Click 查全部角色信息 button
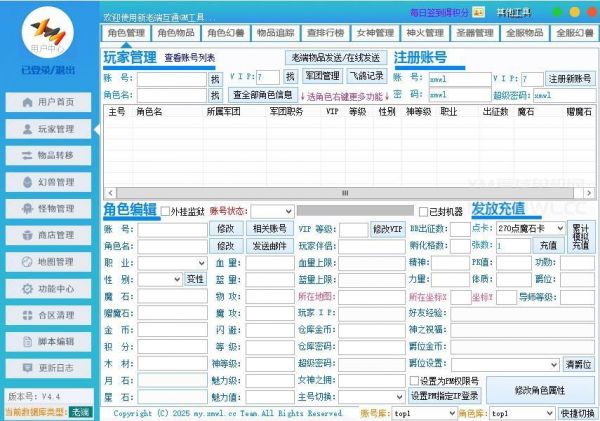This screenshot has width=600, height=421. click(x=263, y=95)
